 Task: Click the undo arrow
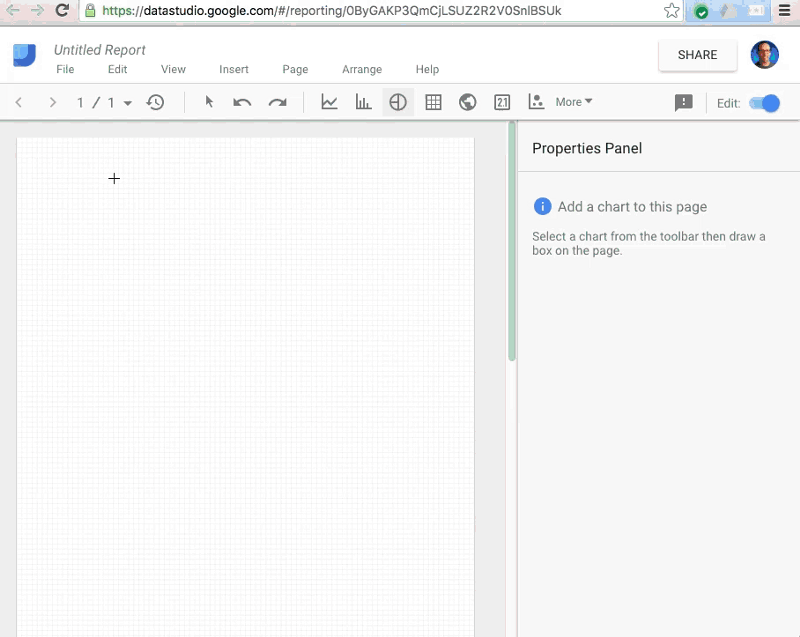242,102
